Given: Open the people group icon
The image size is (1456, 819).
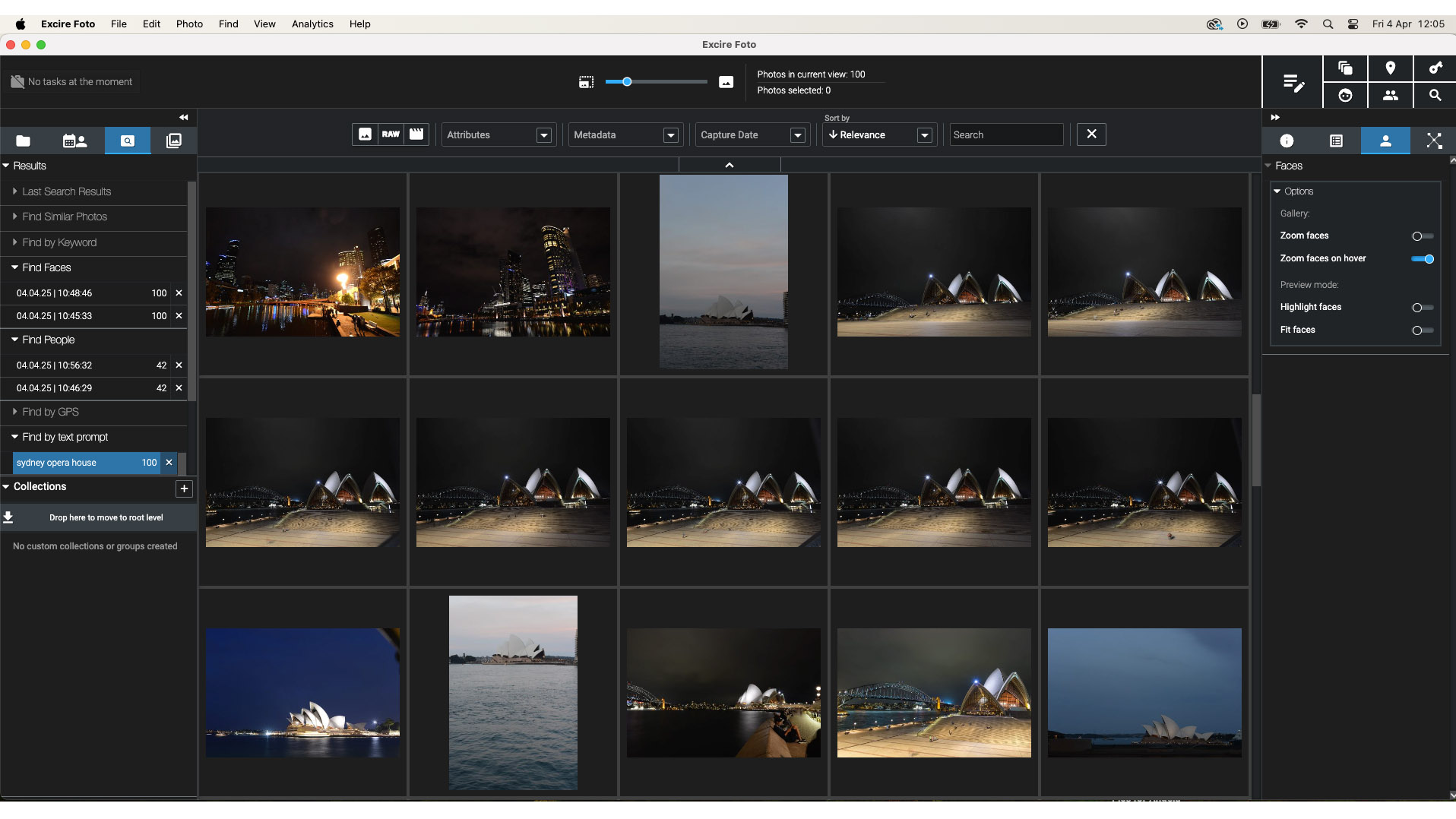Looking at the screenshot, I should tap(1390, 96).
